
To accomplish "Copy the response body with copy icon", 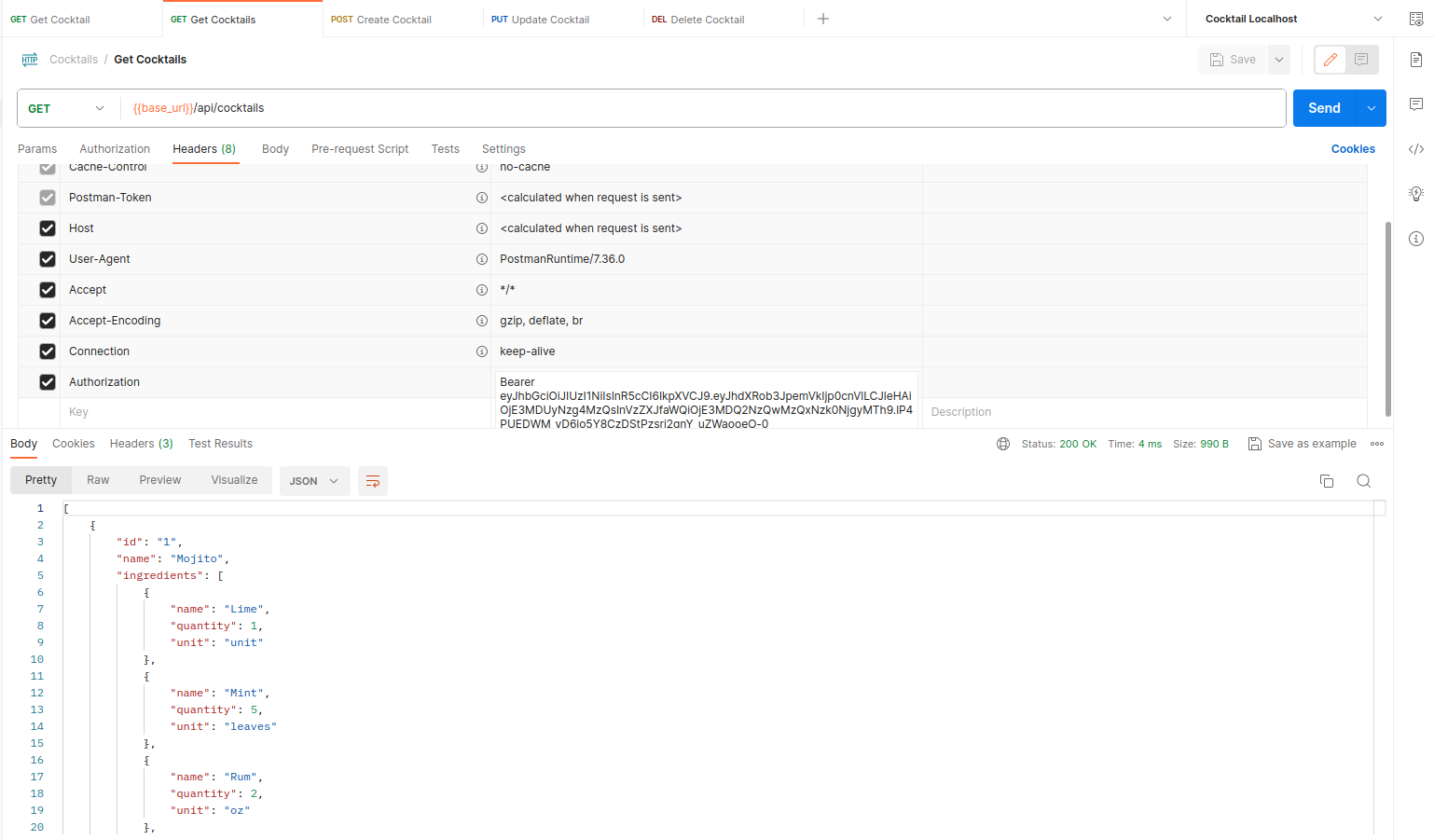I will [x=1327, y=481].
